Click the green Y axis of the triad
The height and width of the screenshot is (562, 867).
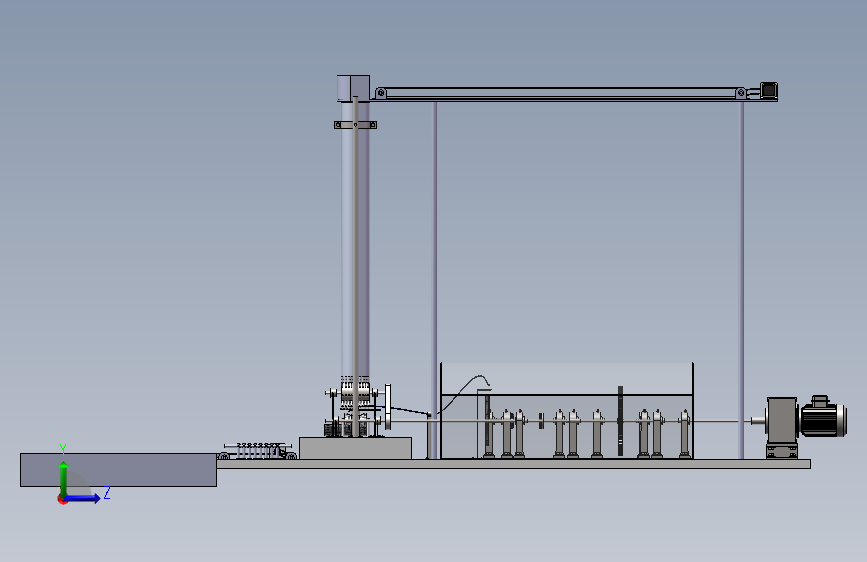click(63, 479)
